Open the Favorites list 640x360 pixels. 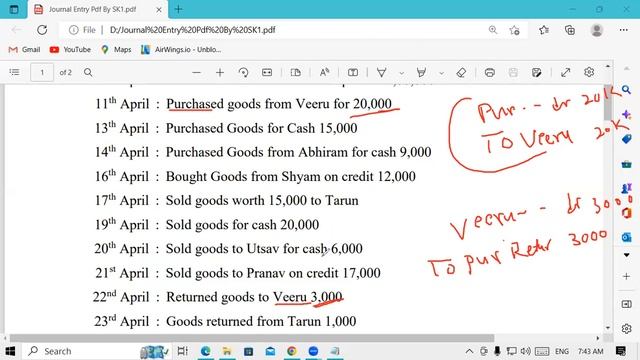click(544, 30)
